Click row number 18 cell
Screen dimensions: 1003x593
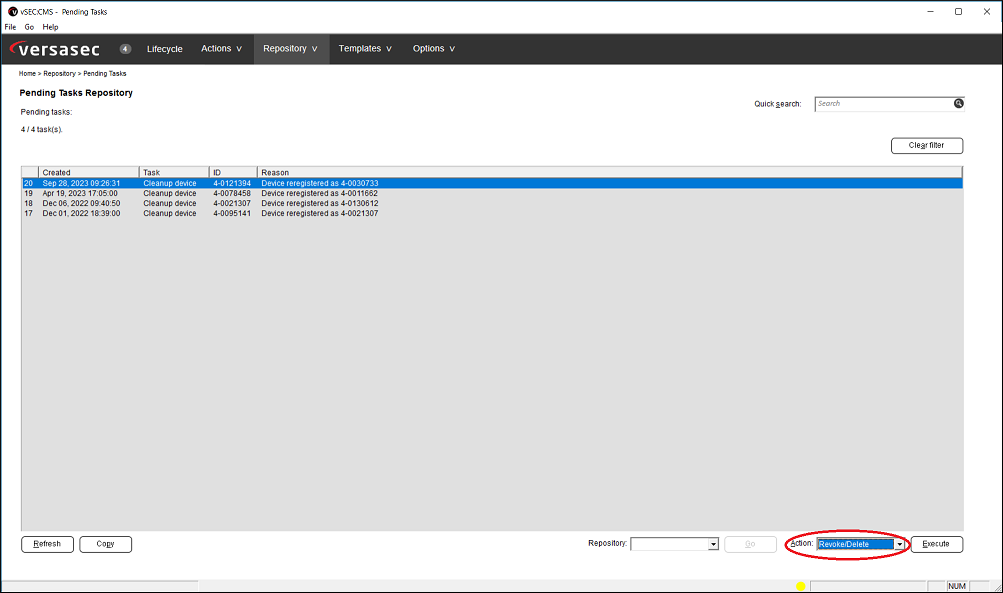click(29, 203)
